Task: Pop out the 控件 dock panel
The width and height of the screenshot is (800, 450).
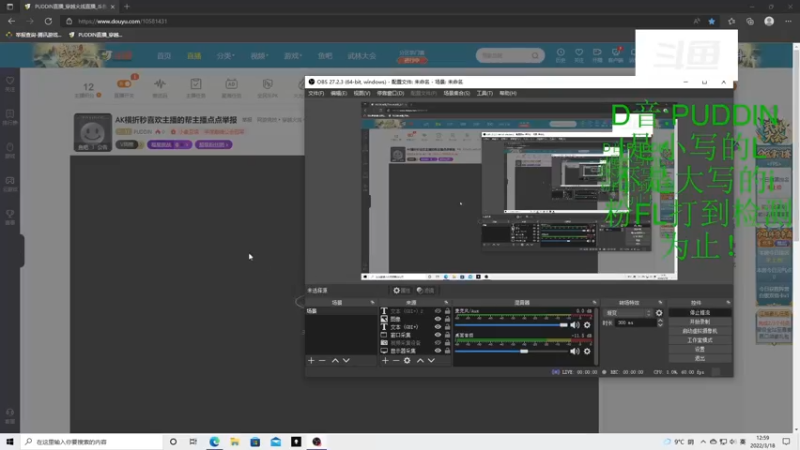Action: click(x=728, y=303)
